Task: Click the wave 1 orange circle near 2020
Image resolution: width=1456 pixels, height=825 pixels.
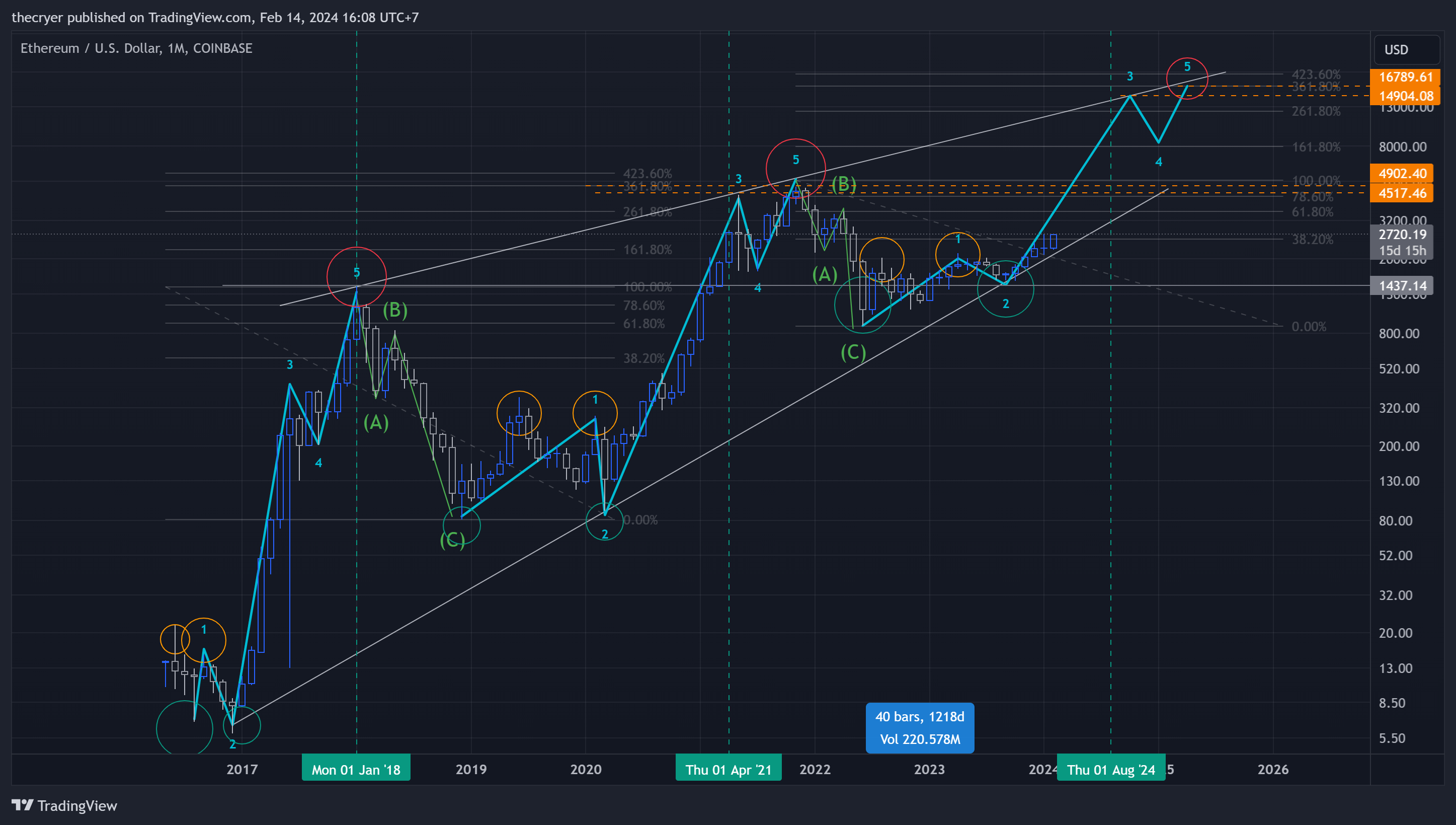Action: pos(595,413)
